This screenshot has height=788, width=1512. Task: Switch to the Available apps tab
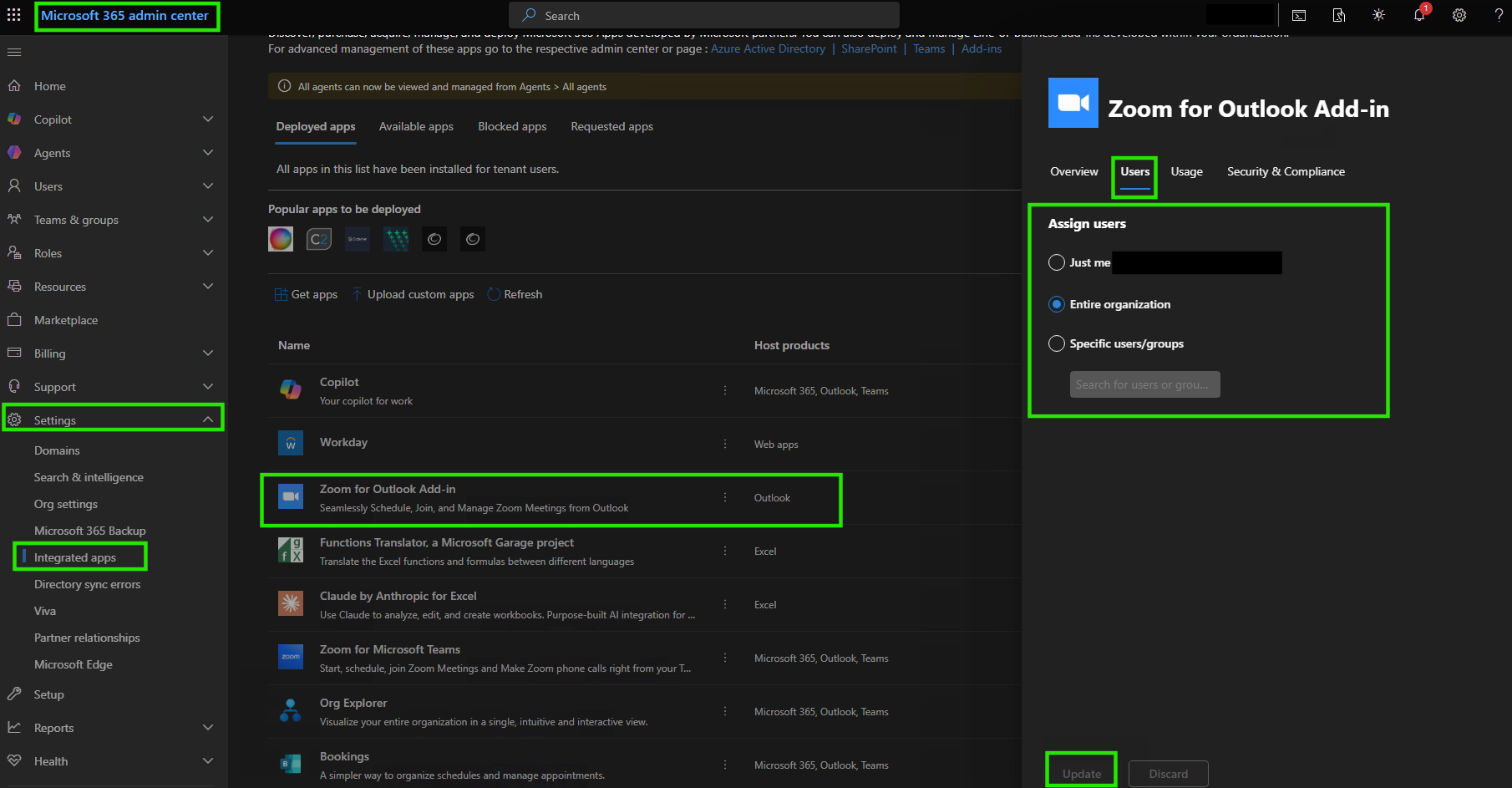(416, 126)
